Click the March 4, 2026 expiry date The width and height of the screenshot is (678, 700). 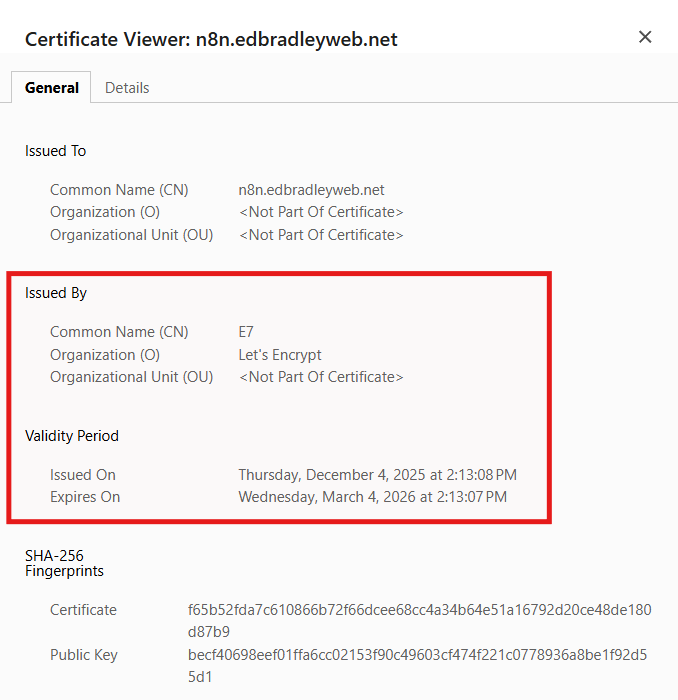[x=372, y=497]
